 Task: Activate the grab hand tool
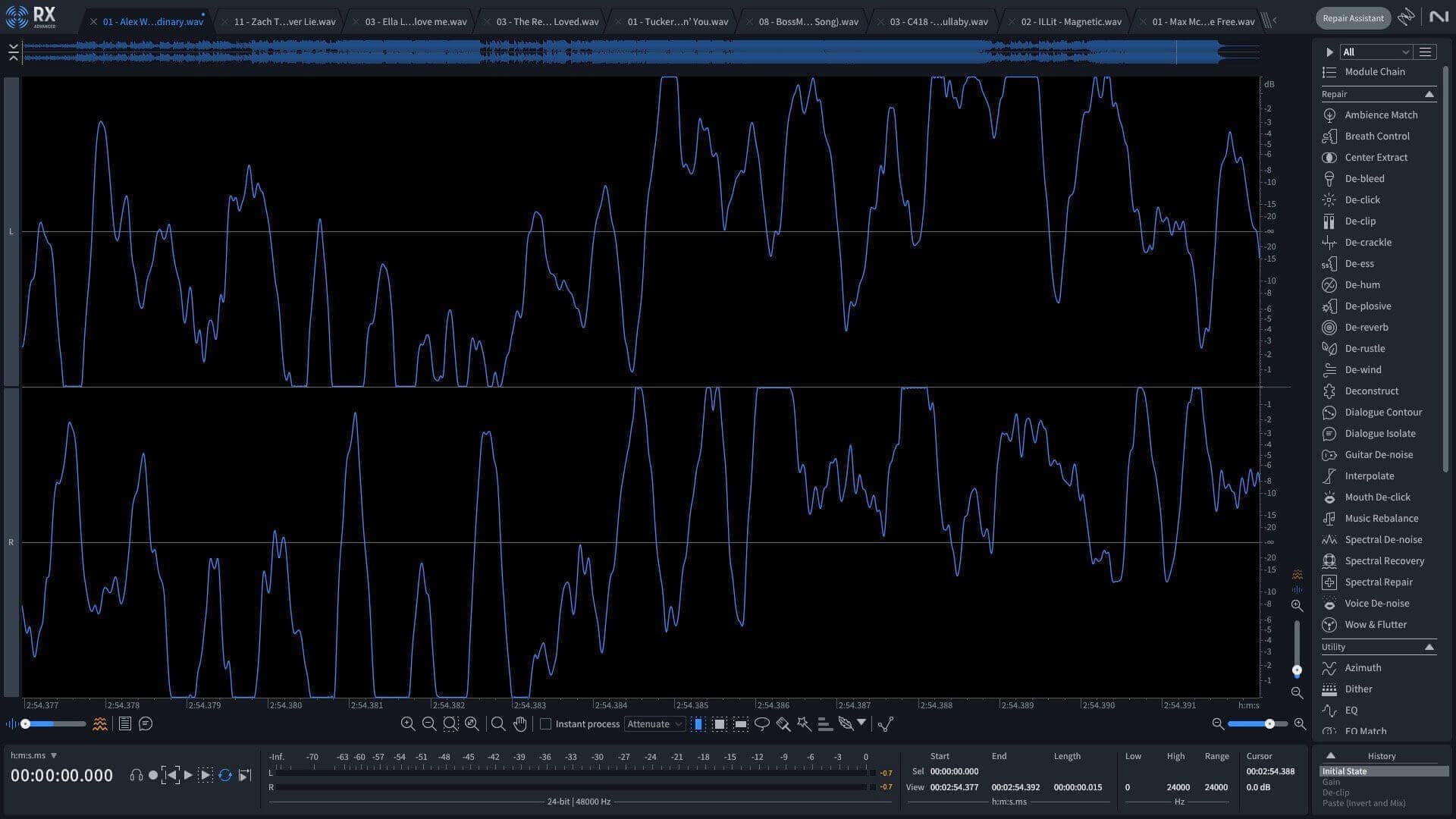click(520, 724)
